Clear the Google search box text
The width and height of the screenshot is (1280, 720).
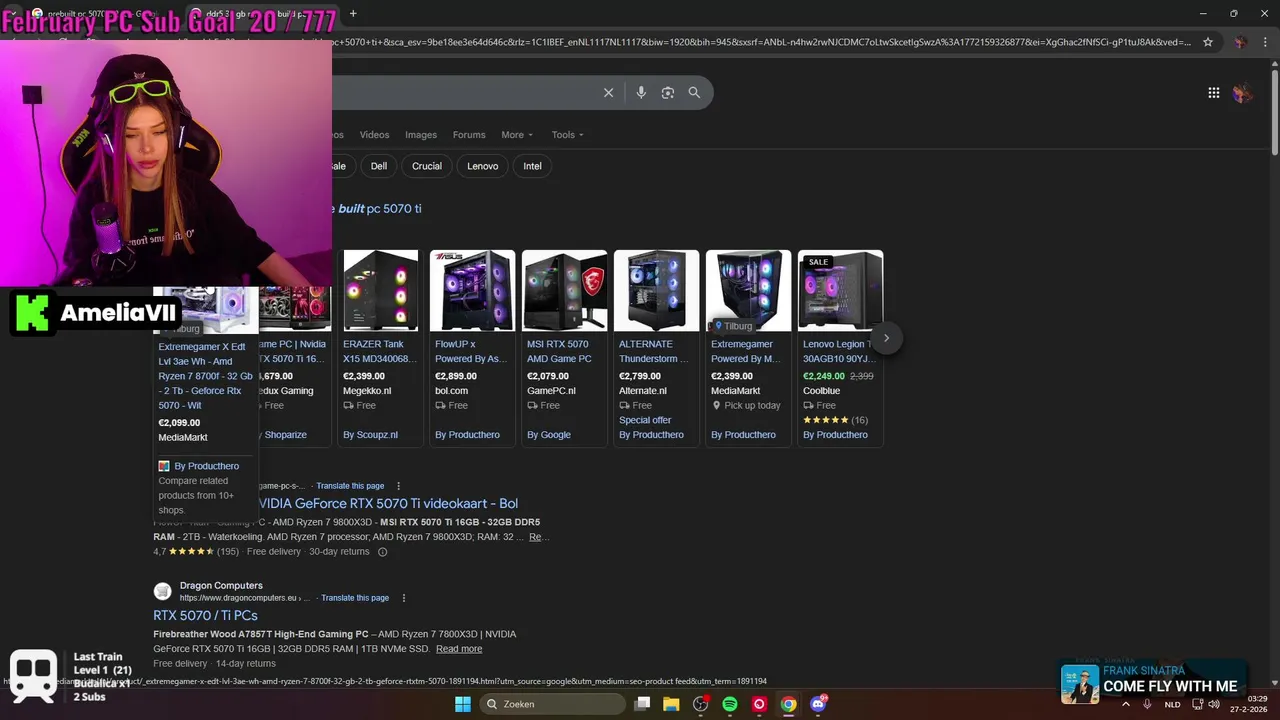point(608,93)
